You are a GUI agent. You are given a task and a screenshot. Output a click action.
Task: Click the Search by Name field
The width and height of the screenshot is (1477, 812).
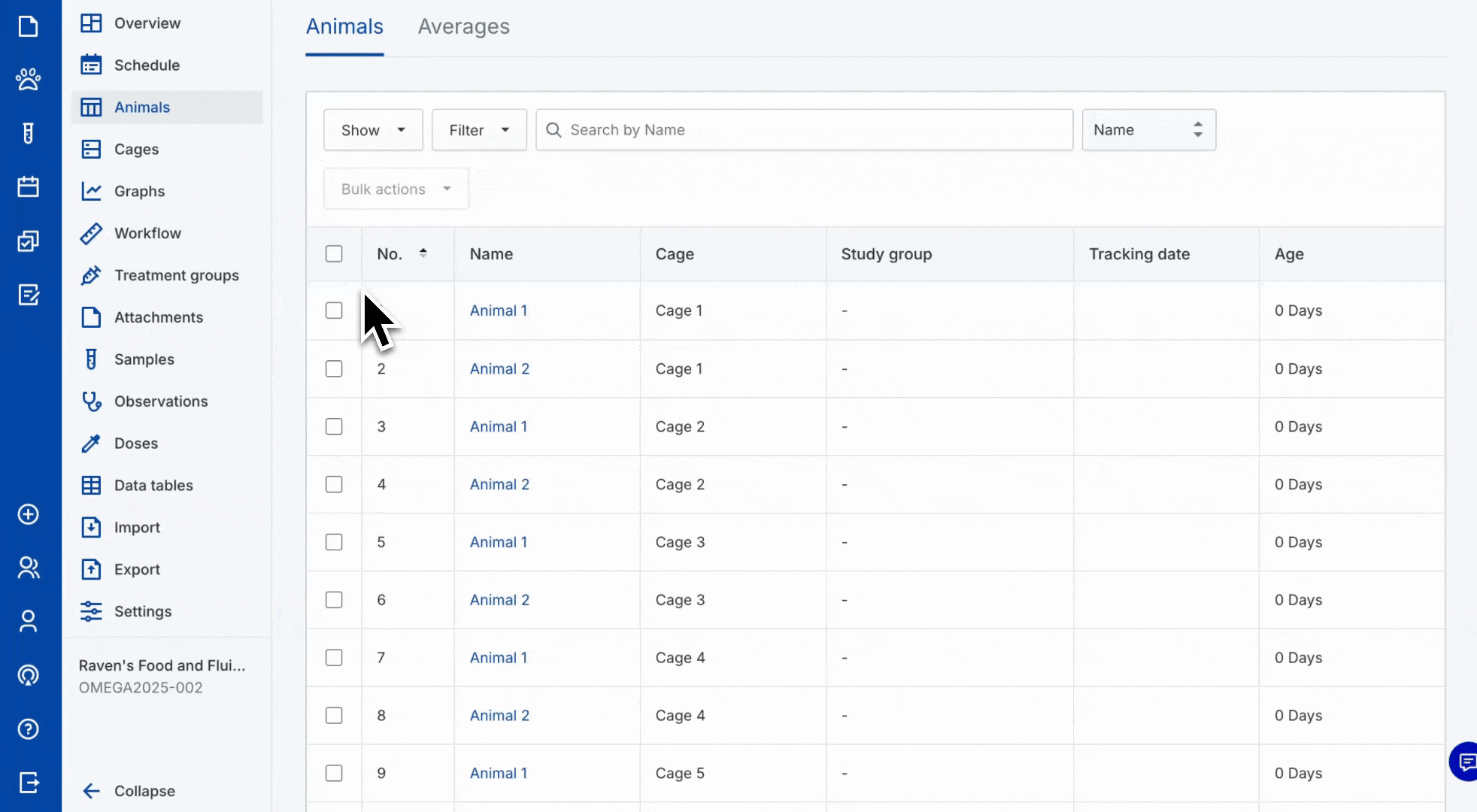pyautogui.click(x=803, y=129)
